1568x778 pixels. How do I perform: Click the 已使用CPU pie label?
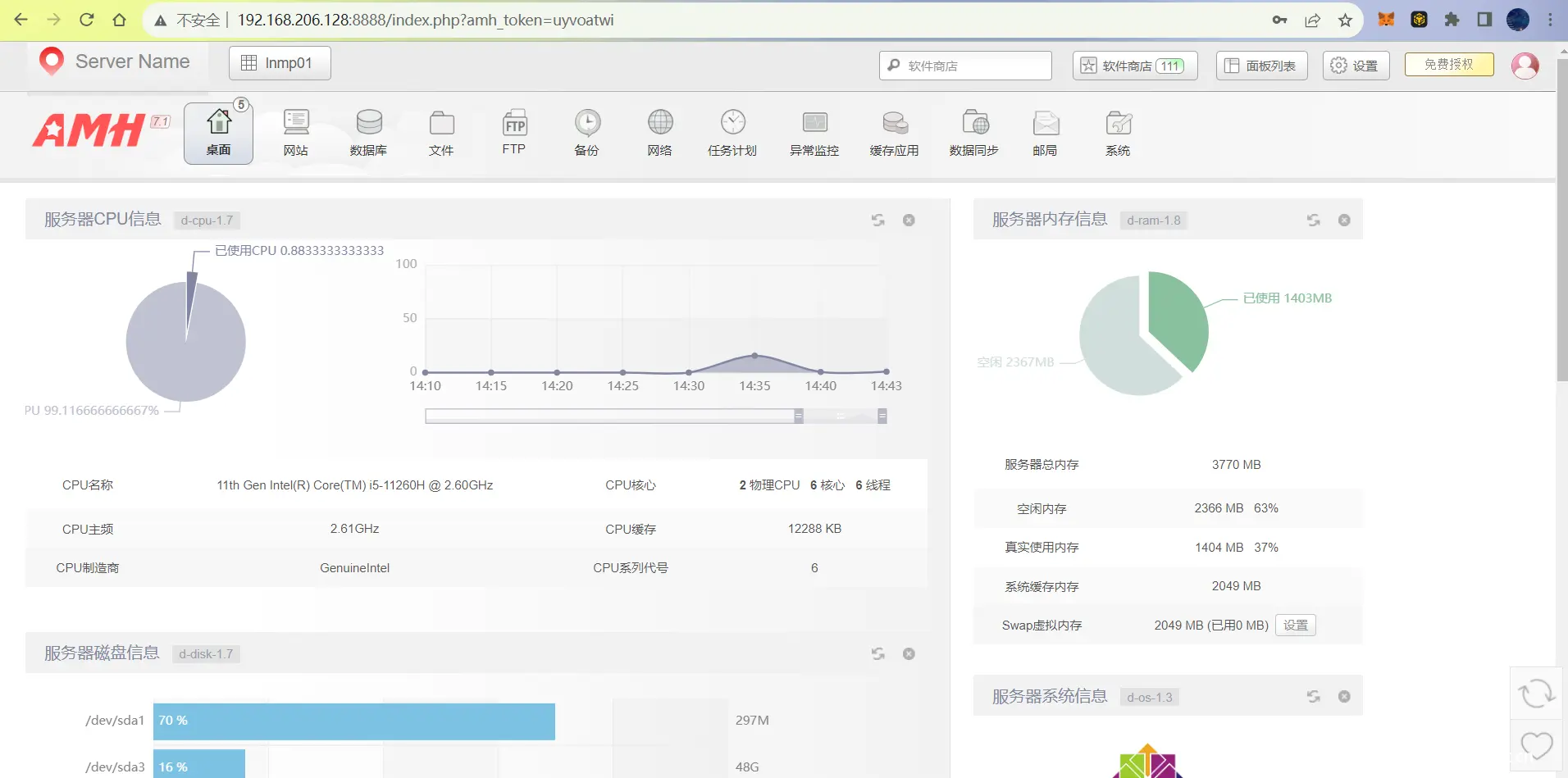[299, 251]
